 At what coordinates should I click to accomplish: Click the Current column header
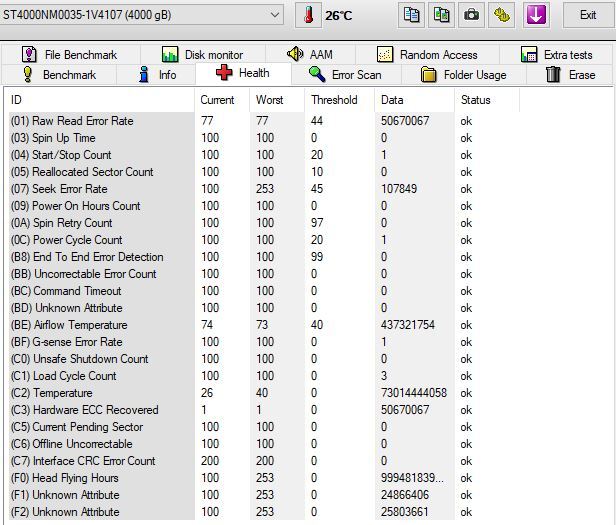222,100
